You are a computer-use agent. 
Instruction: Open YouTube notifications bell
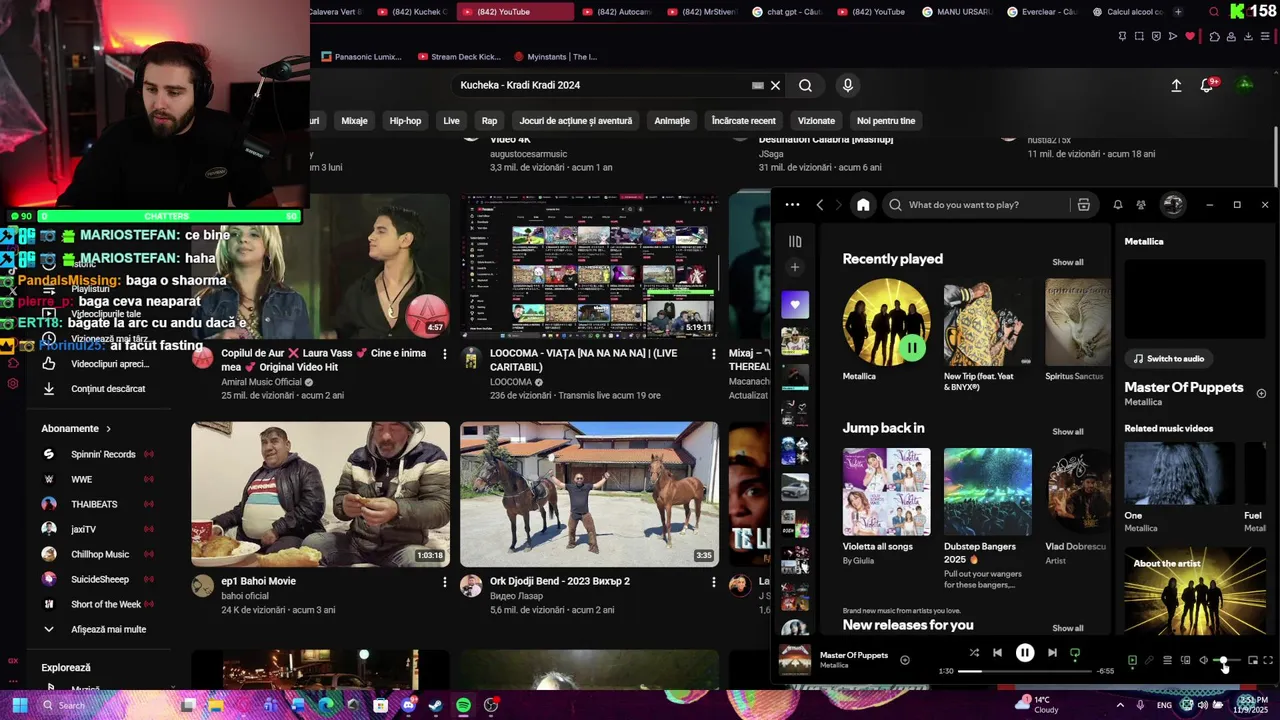1207,86
